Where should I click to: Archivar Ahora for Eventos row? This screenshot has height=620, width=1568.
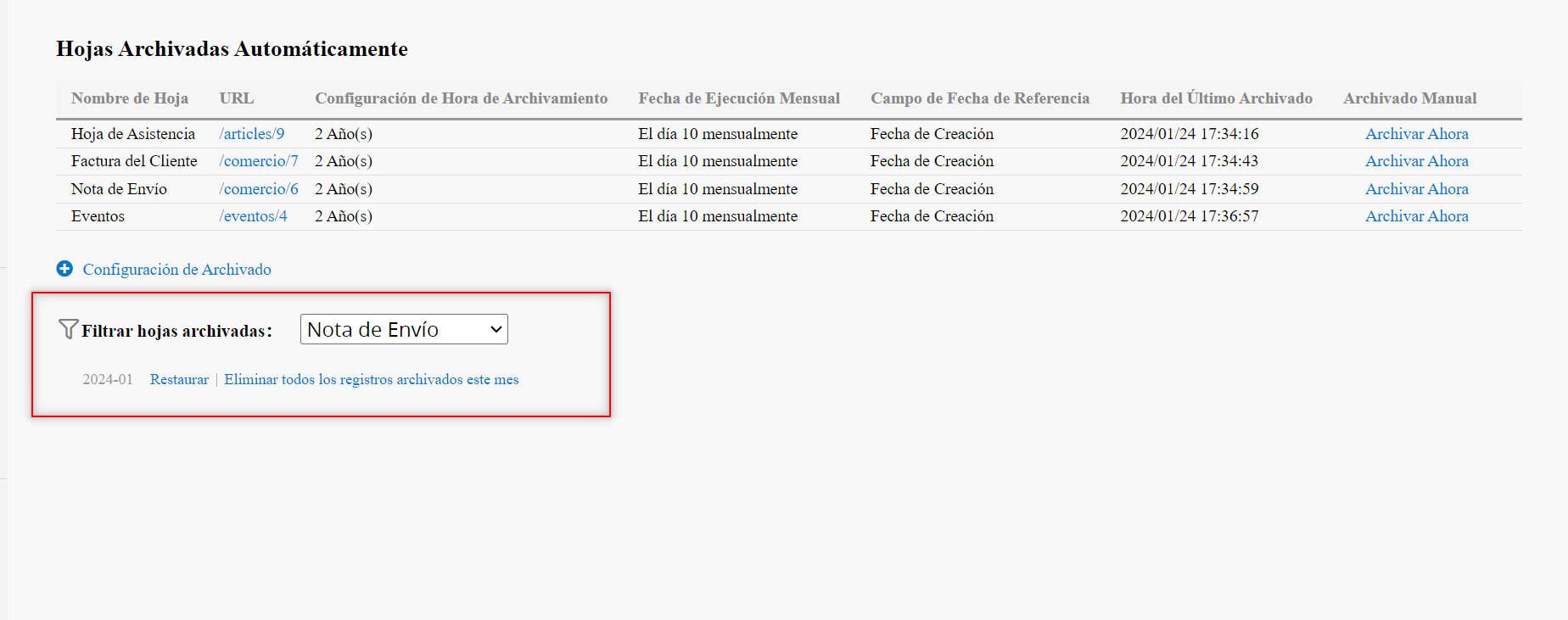pos(1416,216)
